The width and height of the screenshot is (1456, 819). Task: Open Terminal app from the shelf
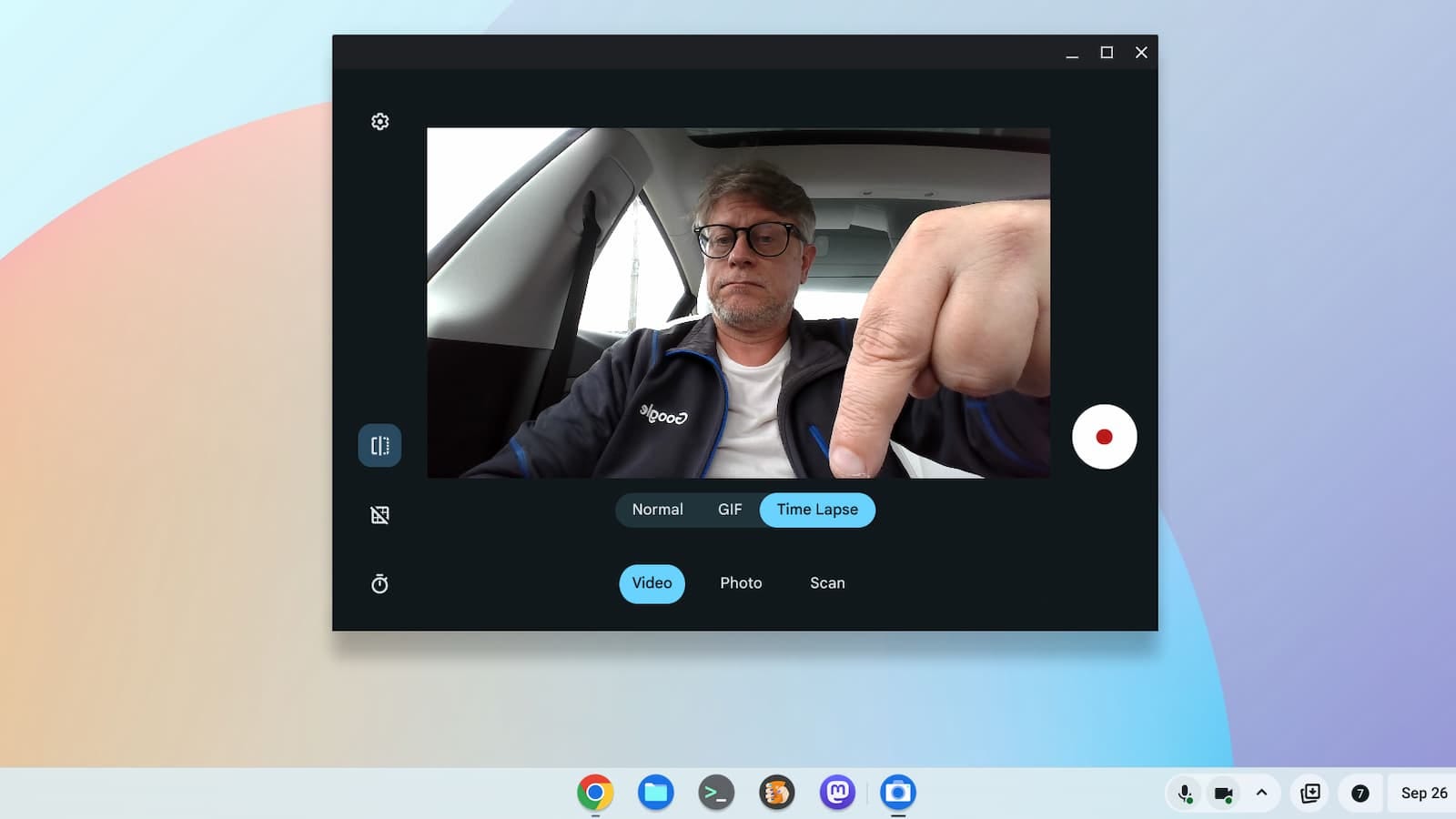coord(716,793)
